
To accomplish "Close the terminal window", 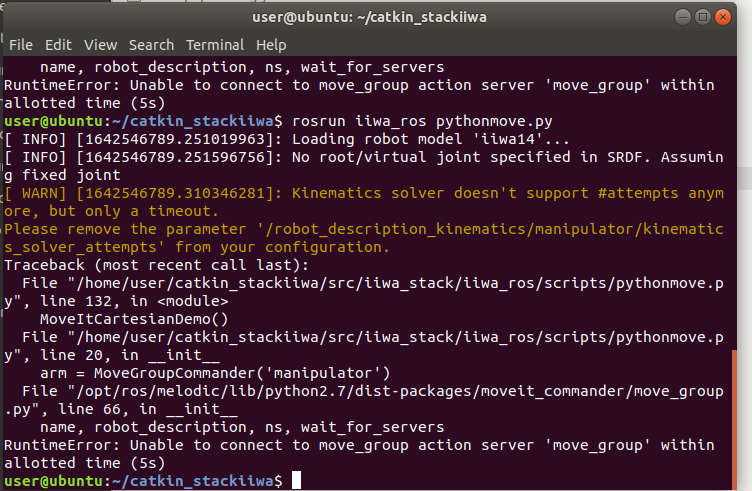I will pyautogui.click(x=723, y=17).
